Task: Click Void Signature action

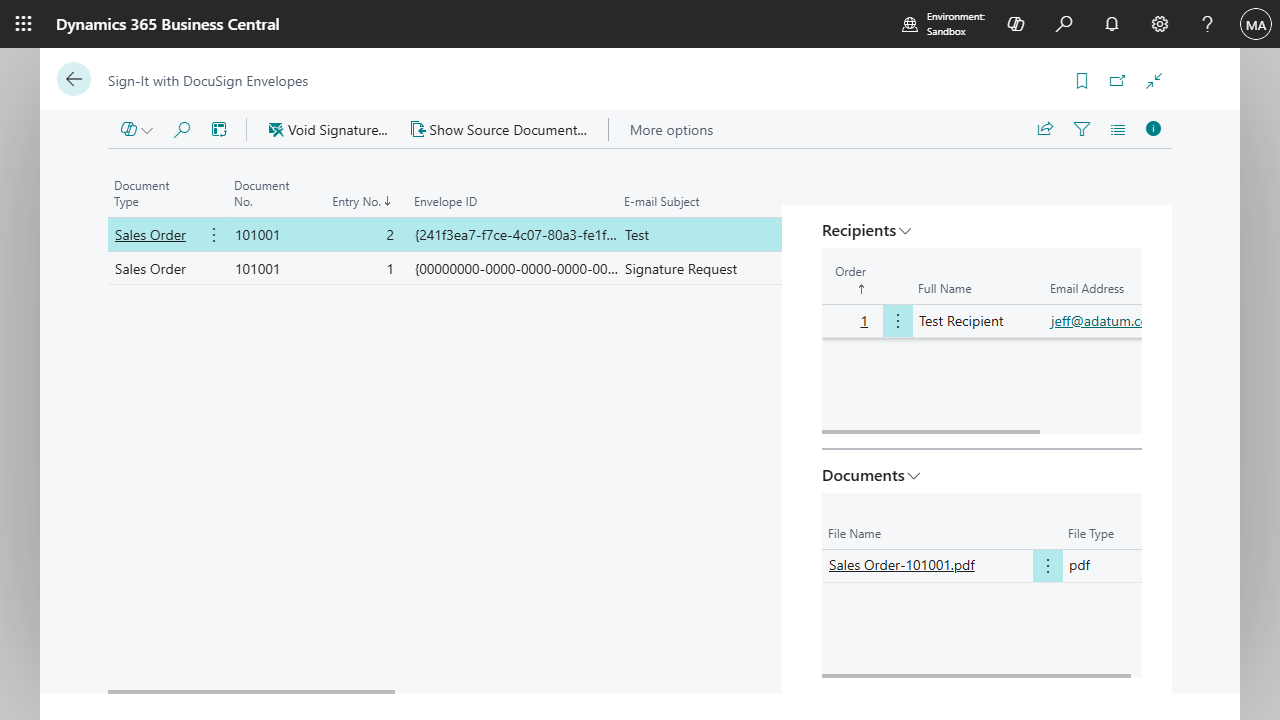Action: tap(328, 130)
